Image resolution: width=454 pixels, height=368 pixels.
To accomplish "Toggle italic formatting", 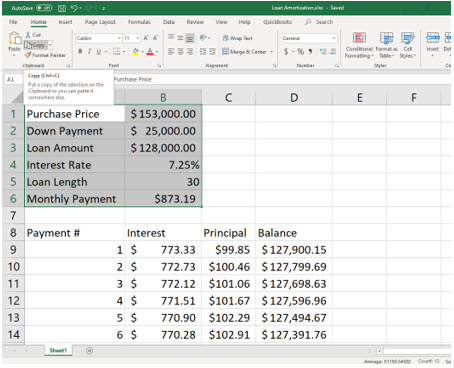I will [89, 51].
